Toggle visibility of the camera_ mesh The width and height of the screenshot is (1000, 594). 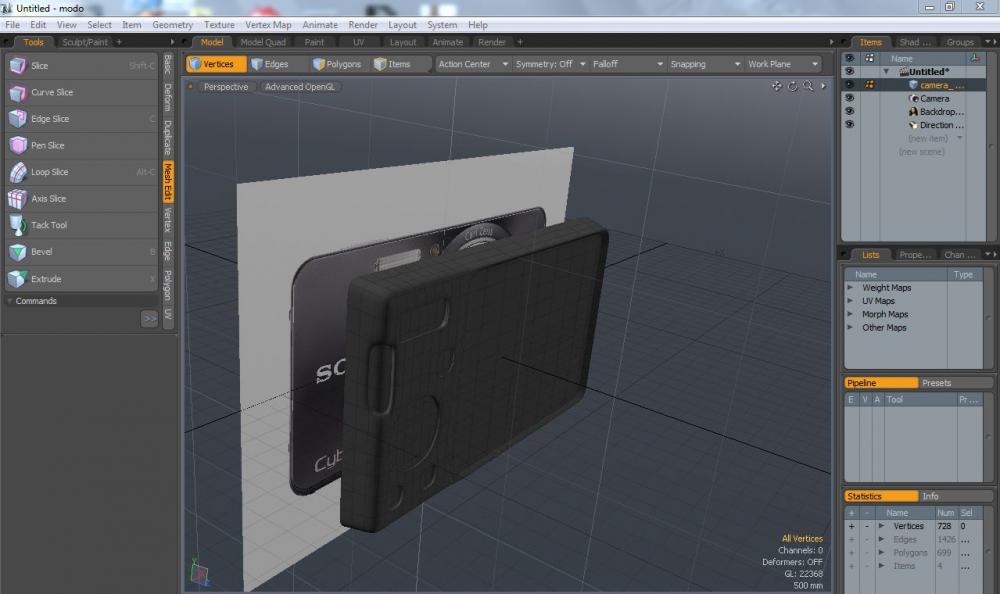[x=849, y=85]
